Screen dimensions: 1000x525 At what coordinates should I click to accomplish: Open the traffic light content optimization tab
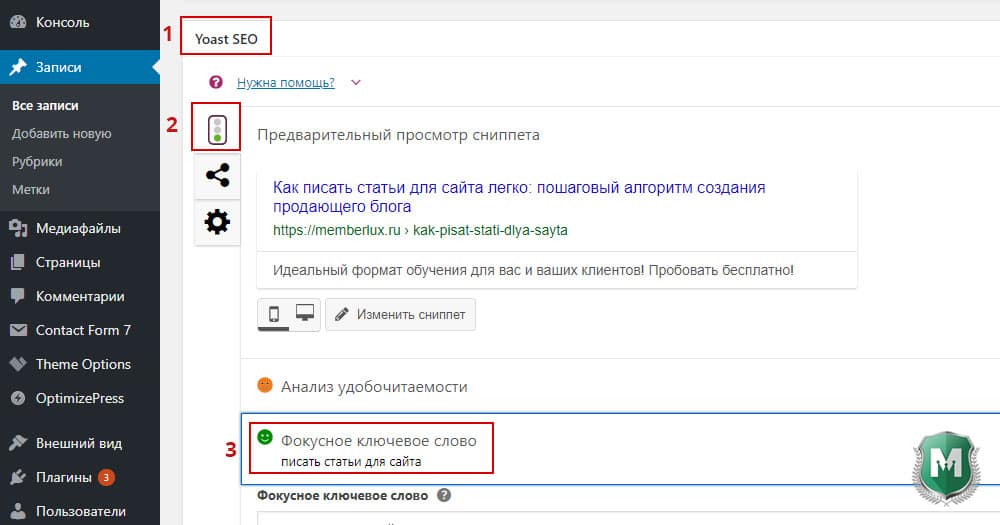tap(217, 128)
